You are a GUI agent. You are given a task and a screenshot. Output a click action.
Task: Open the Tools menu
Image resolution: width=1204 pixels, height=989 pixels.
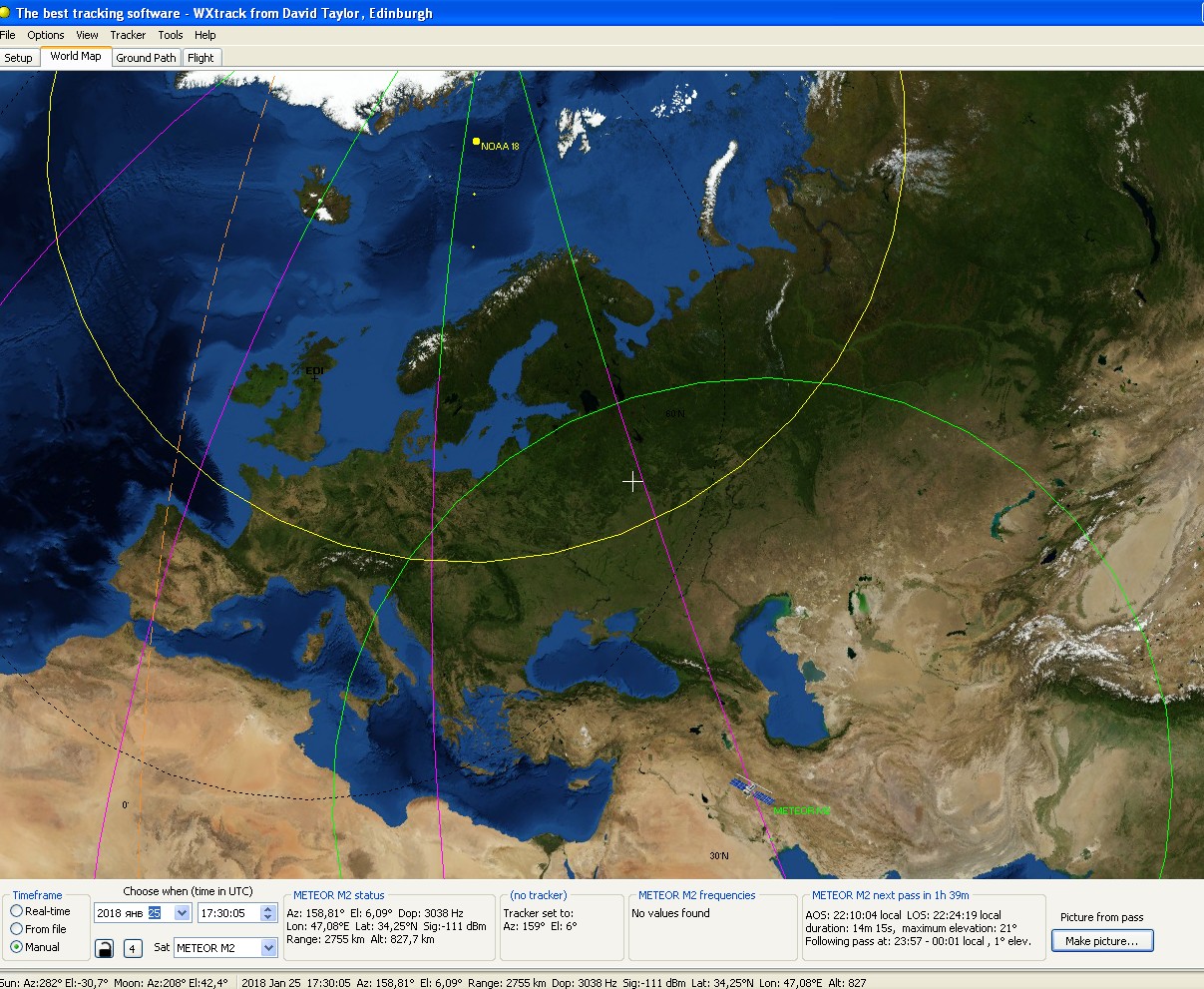(x=171, y=35)
